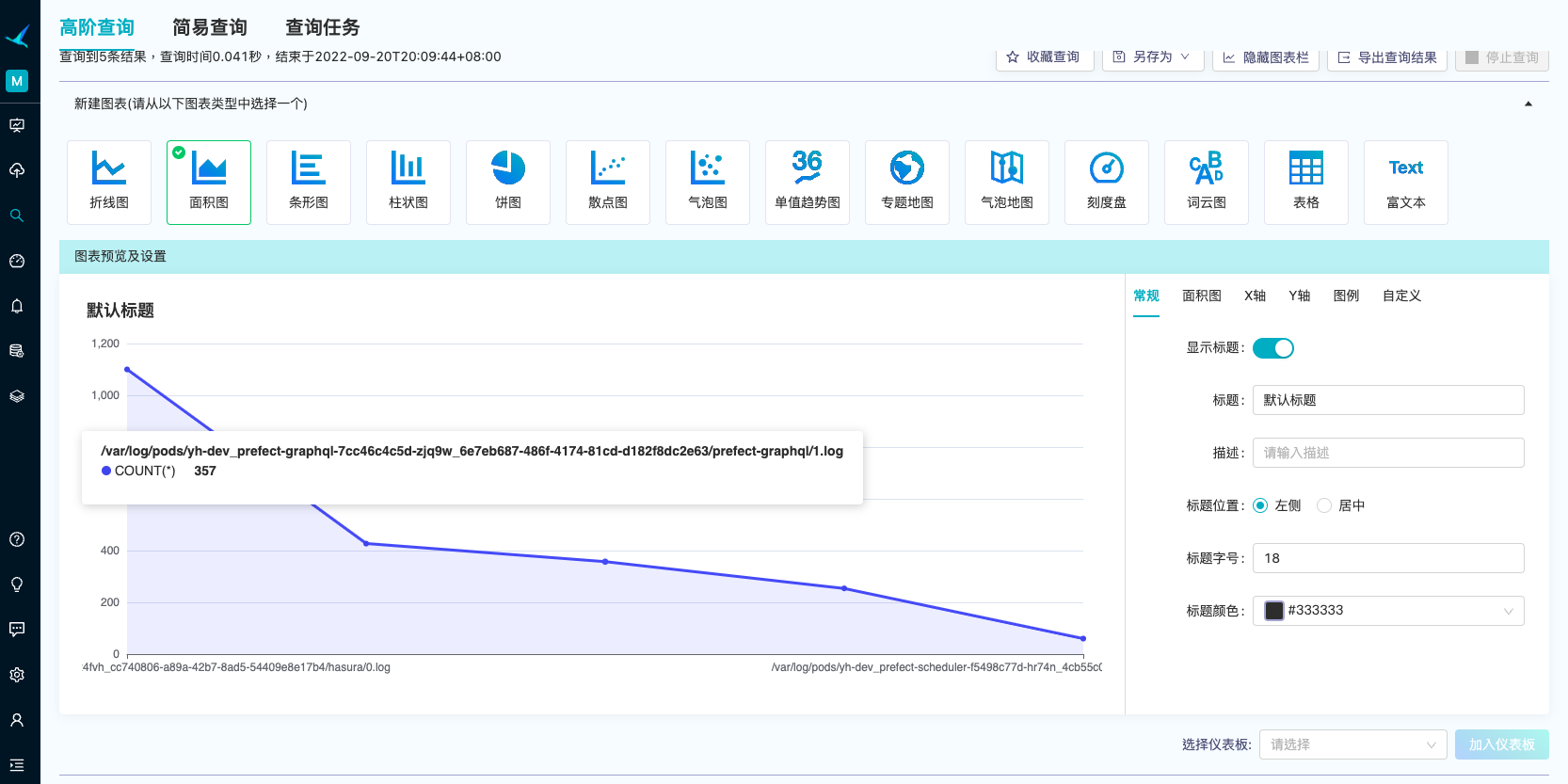Click the 标题字号 field showing 18

(x=1388, y=558)
